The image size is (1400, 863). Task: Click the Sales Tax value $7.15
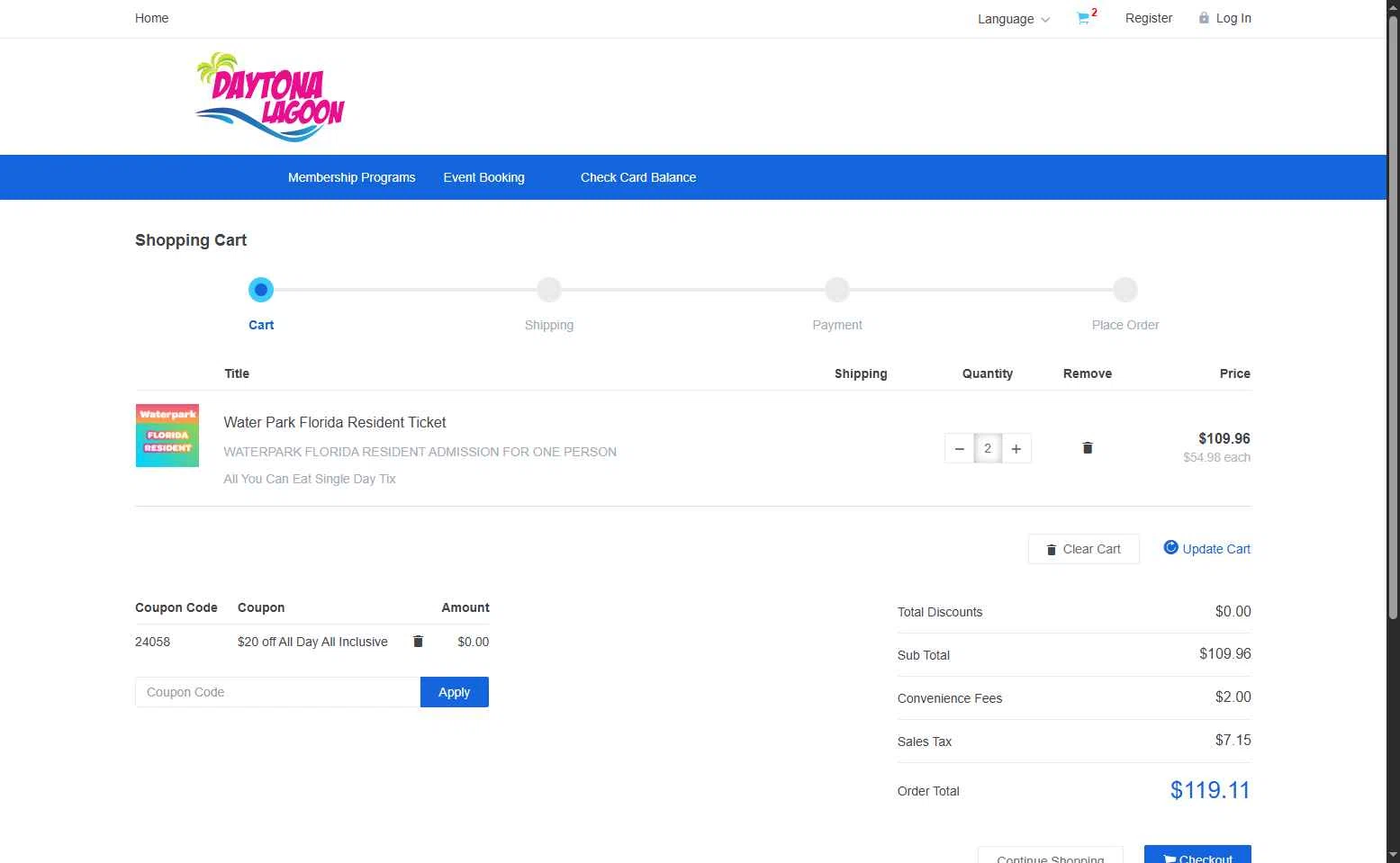1233,740
